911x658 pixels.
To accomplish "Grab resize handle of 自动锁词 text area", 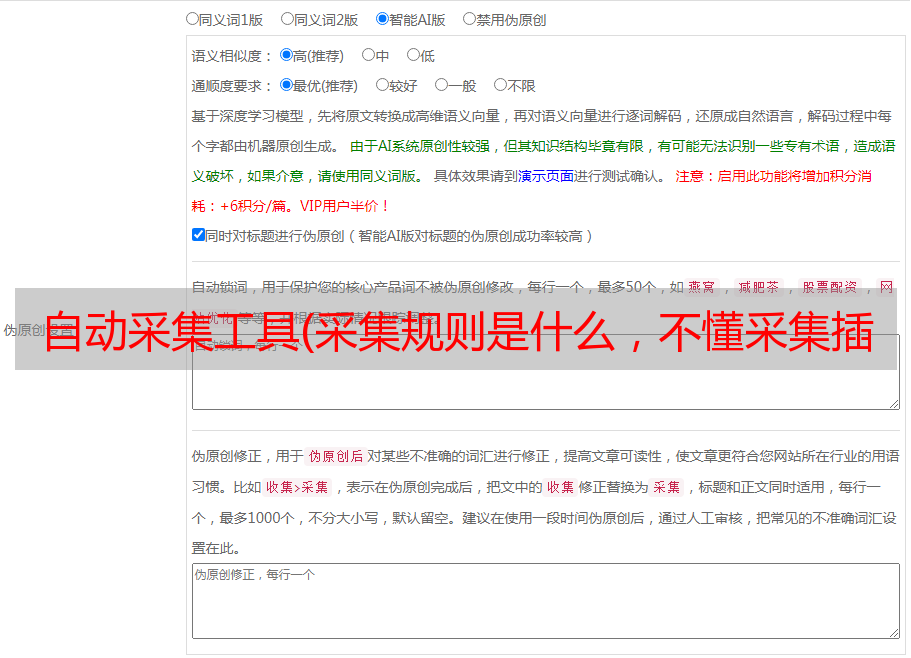I will pos(894,404).
